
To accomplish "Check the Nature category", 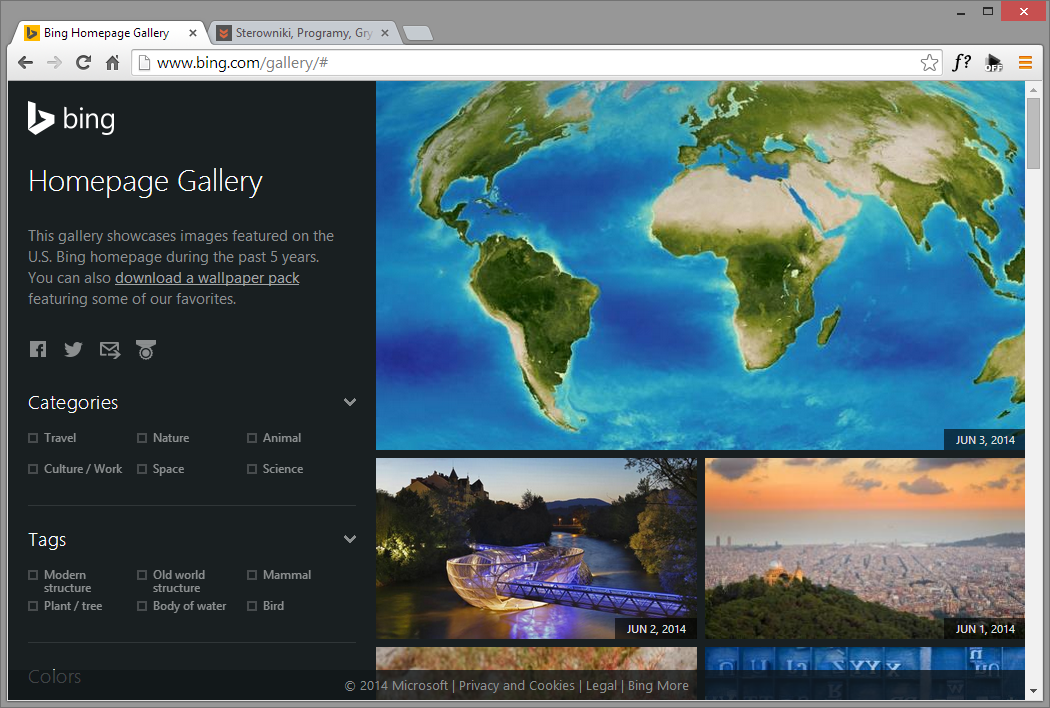I will (x=142, y=438).
